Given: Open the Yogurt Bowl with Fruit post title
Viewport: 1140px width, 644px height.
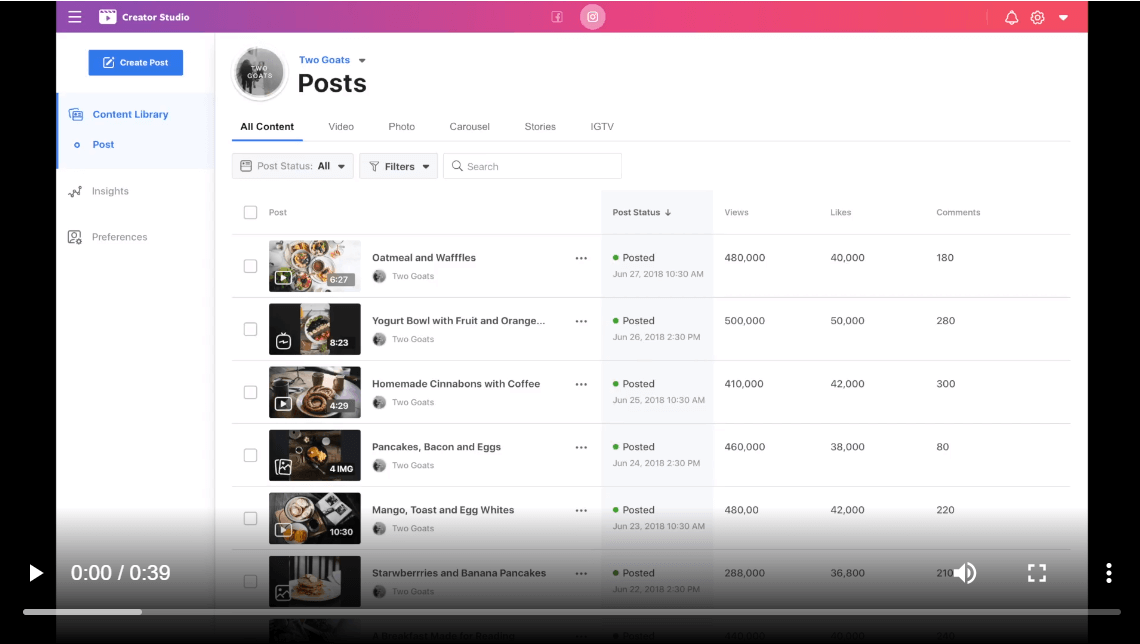Looking at the screenshot, I should click(x=458, y=321).
